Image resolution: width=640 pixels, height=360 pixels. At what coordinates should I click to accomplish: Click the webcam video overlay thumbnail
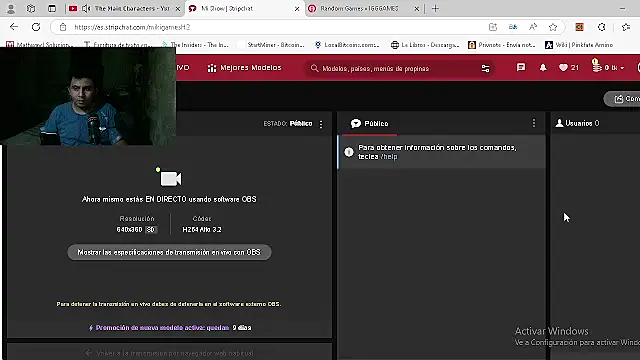[88, 96]
